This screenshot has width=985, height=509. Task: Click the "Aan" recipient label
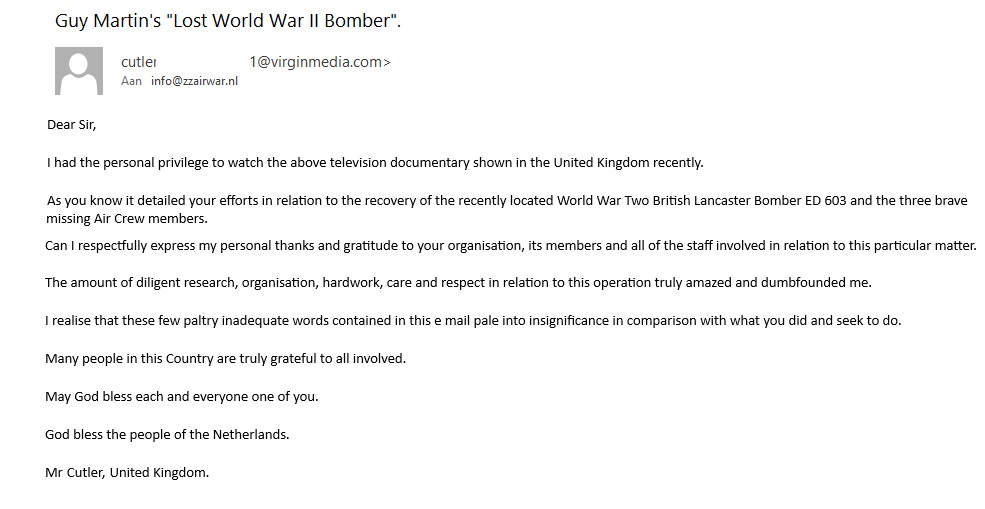(131, 82)
